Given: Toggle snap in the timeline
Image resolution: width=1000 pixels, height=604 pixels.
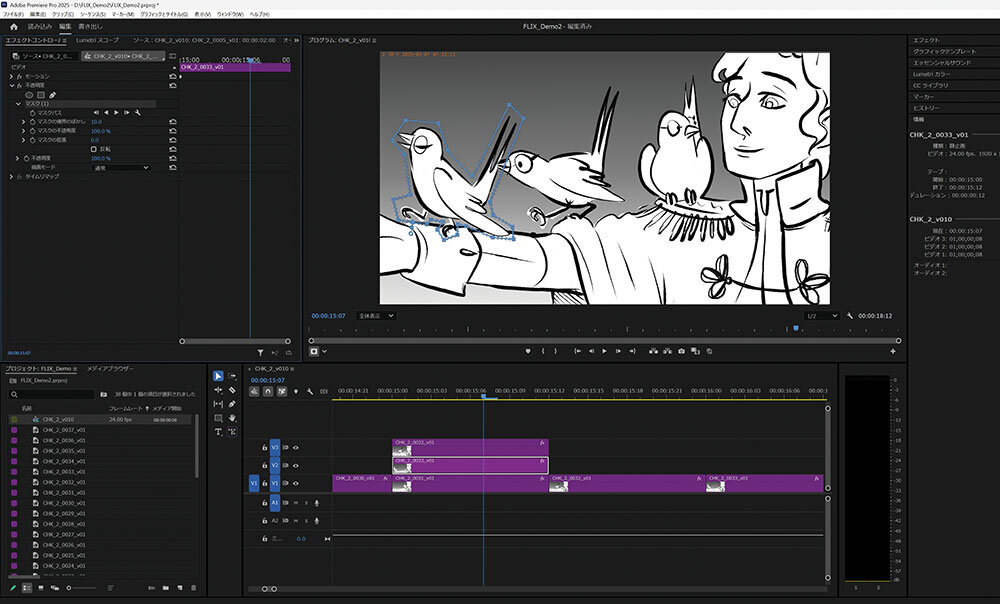Looking at the screenshot, I should pos(268,391).
